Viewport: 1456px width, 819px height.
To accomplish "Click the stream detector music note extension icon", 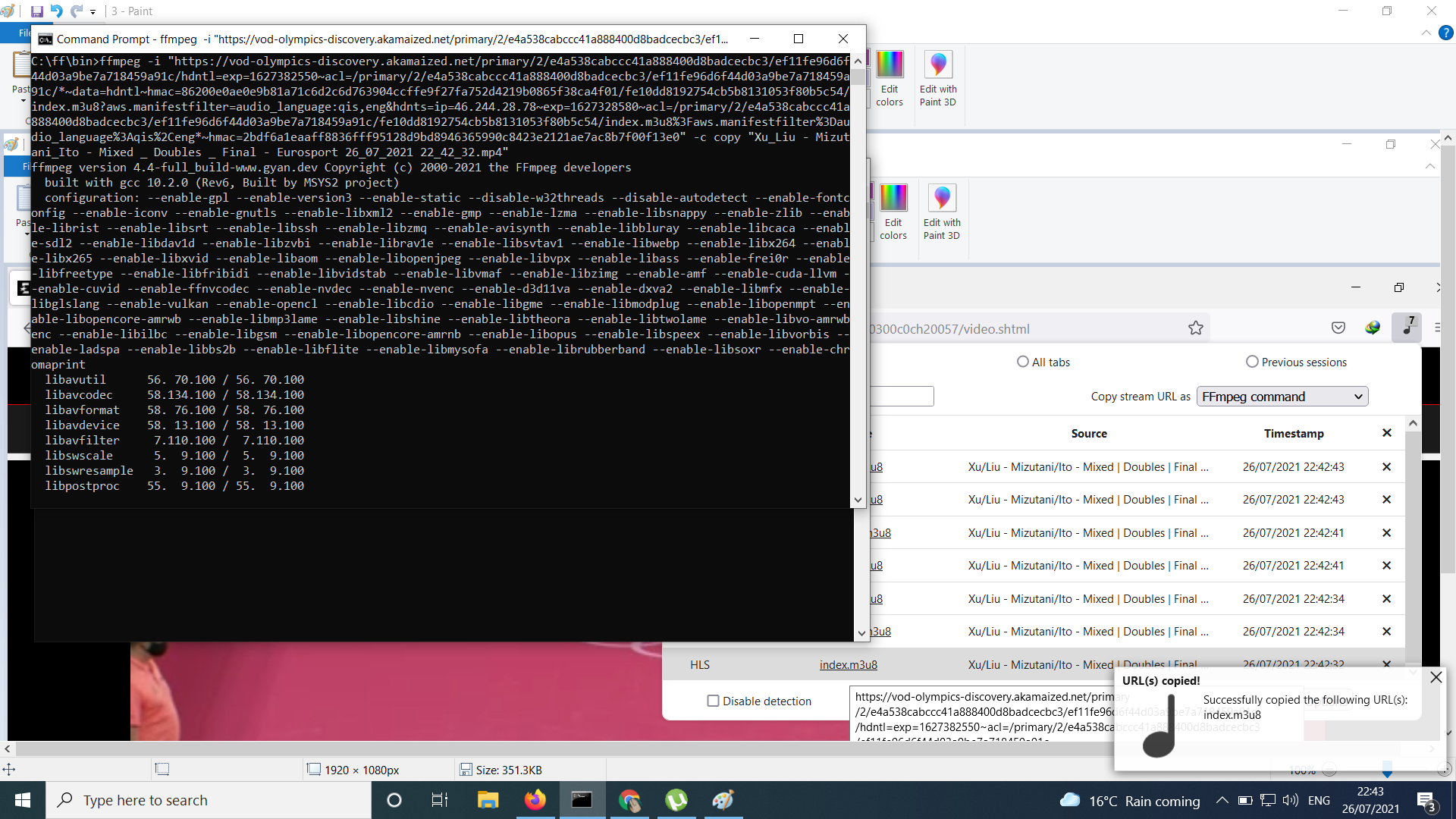I will tap(1407, 328).
